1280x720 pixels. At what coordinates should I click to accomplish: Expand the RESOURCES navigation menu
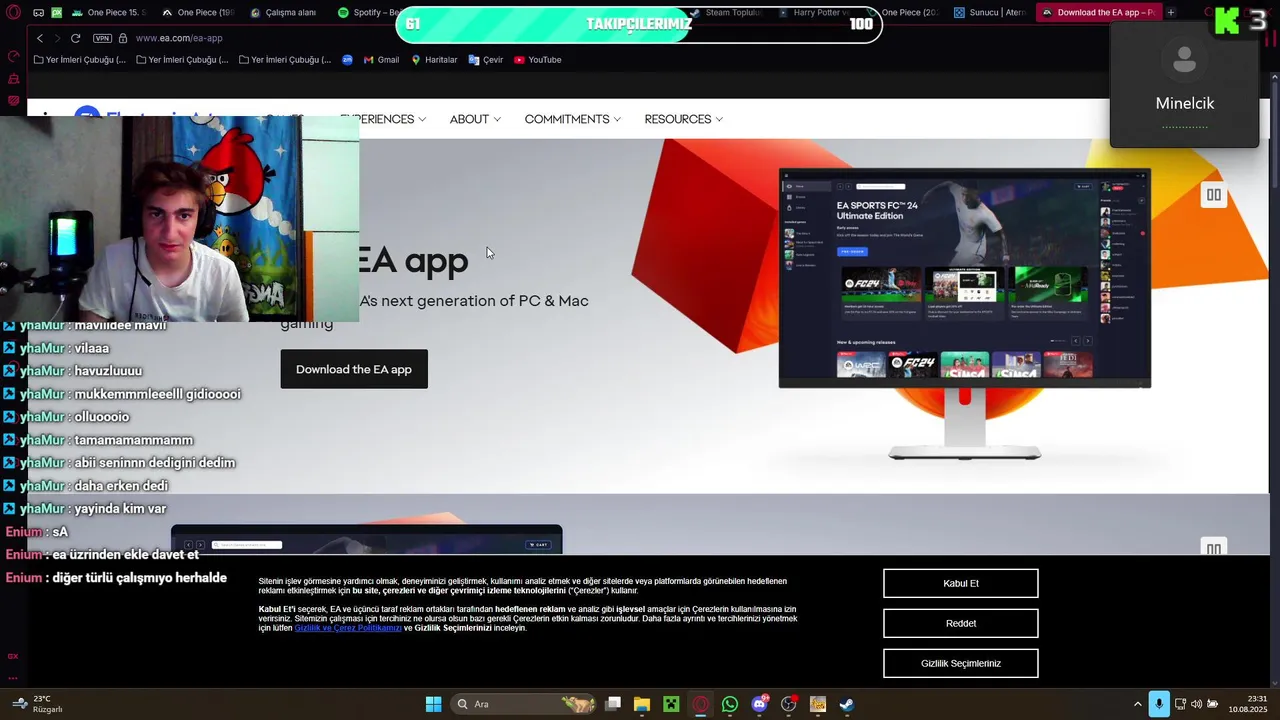coord(683,119)
